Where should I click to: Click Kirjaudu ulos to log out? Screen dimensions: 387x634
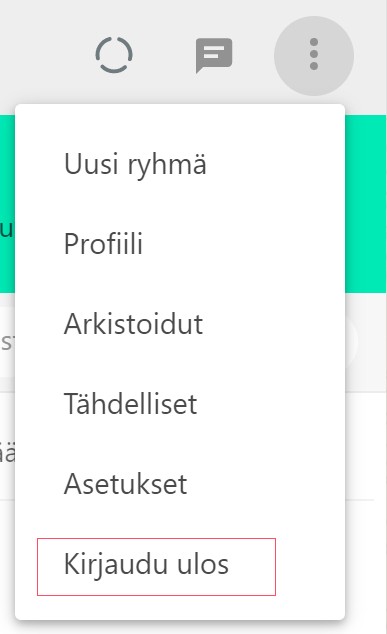point(146,564)
